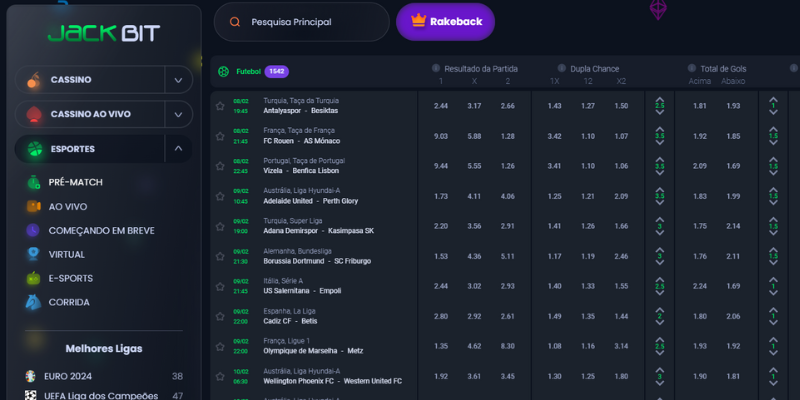The height and width of the screenshot is (400, 800).
Task: Click info icon beside Dupla Chance
Action: click(x=562, y=68)
